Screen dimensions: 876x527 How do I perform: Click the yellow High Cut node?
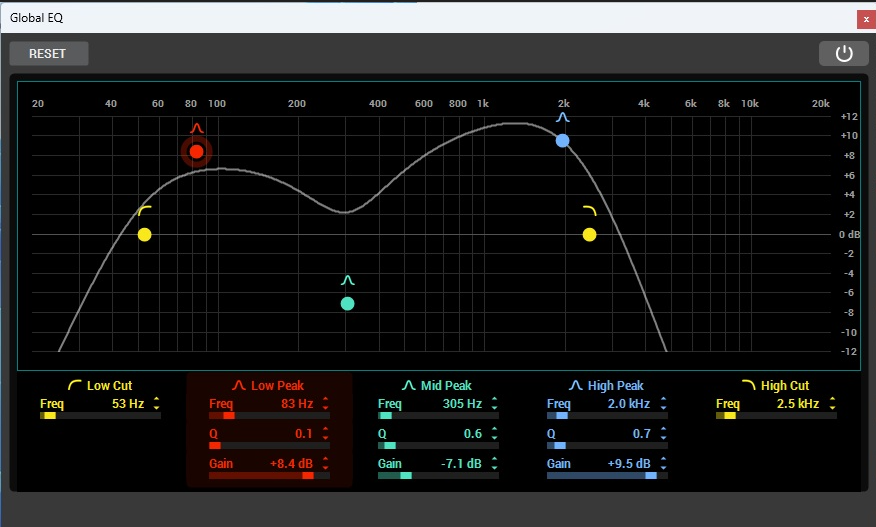click(589, 235)
